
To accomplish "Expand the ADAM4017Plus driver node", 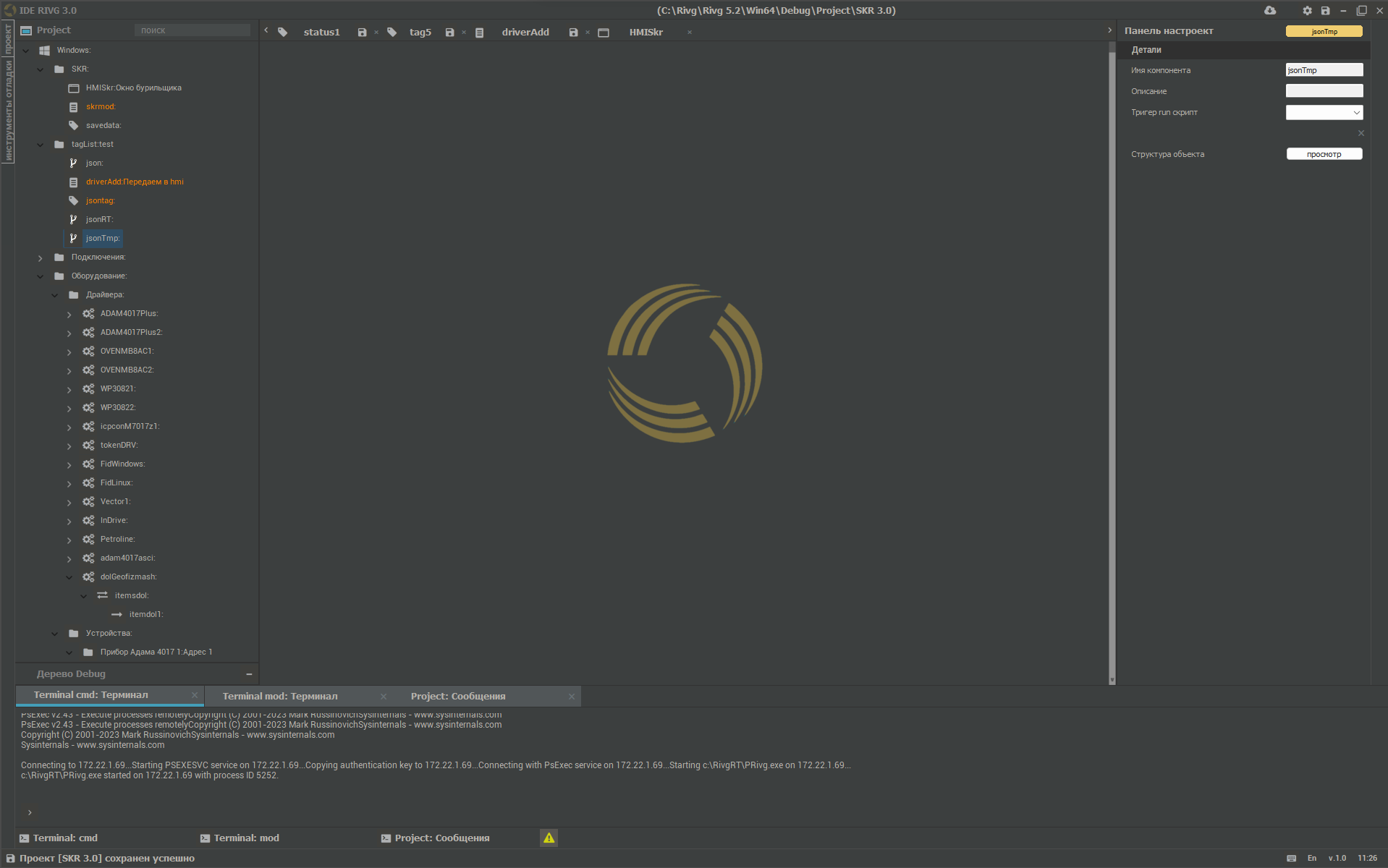I will pyautogui.click(x=69, y=314).
